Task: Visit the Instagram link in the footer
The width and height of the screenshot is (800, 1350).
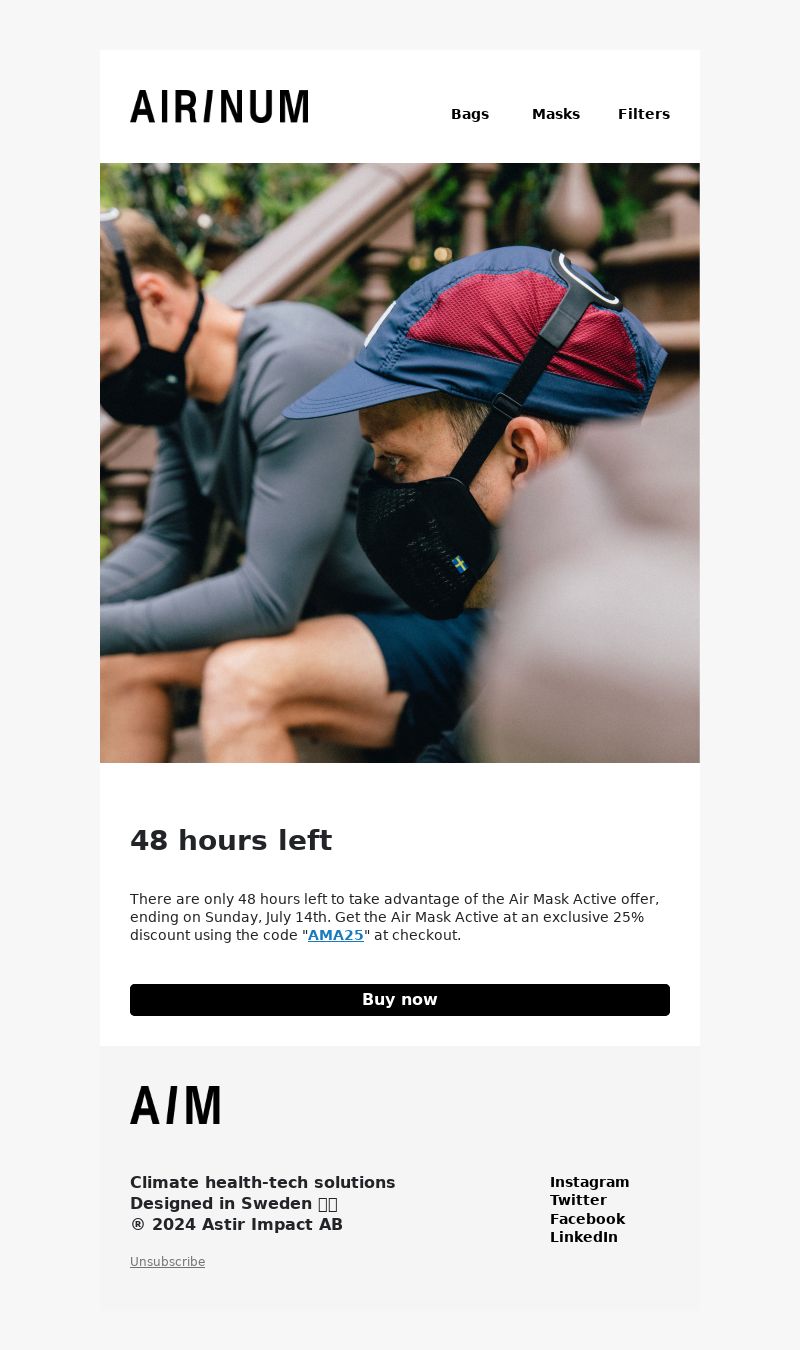Action: (590, 1182)
